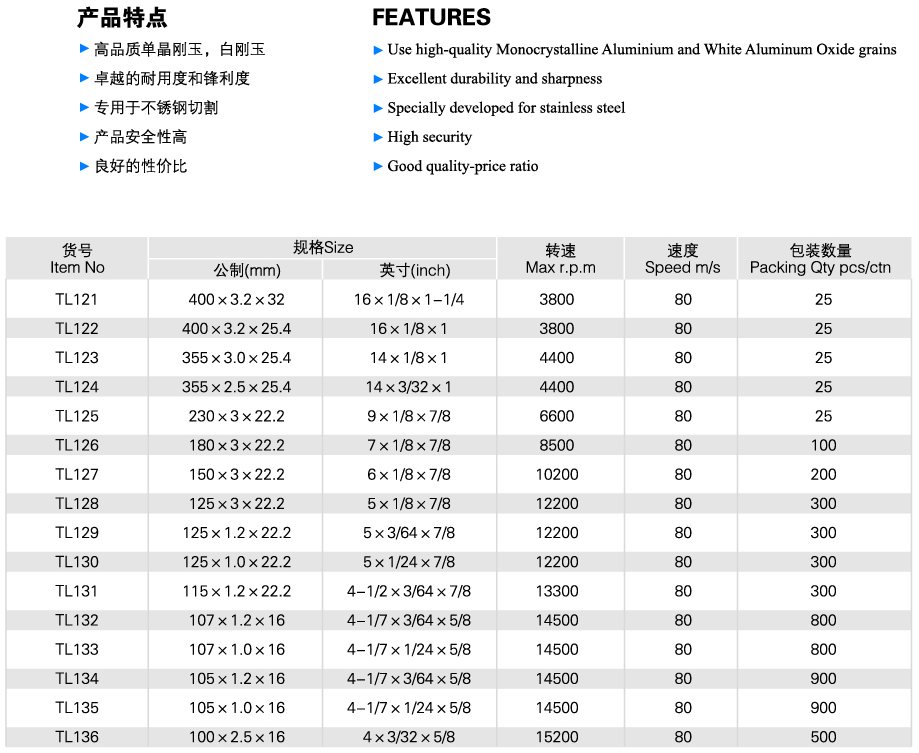Click the size cell '355×3.0×25.4'
Viewport: 919px width, 753px height.
[237, 358]
